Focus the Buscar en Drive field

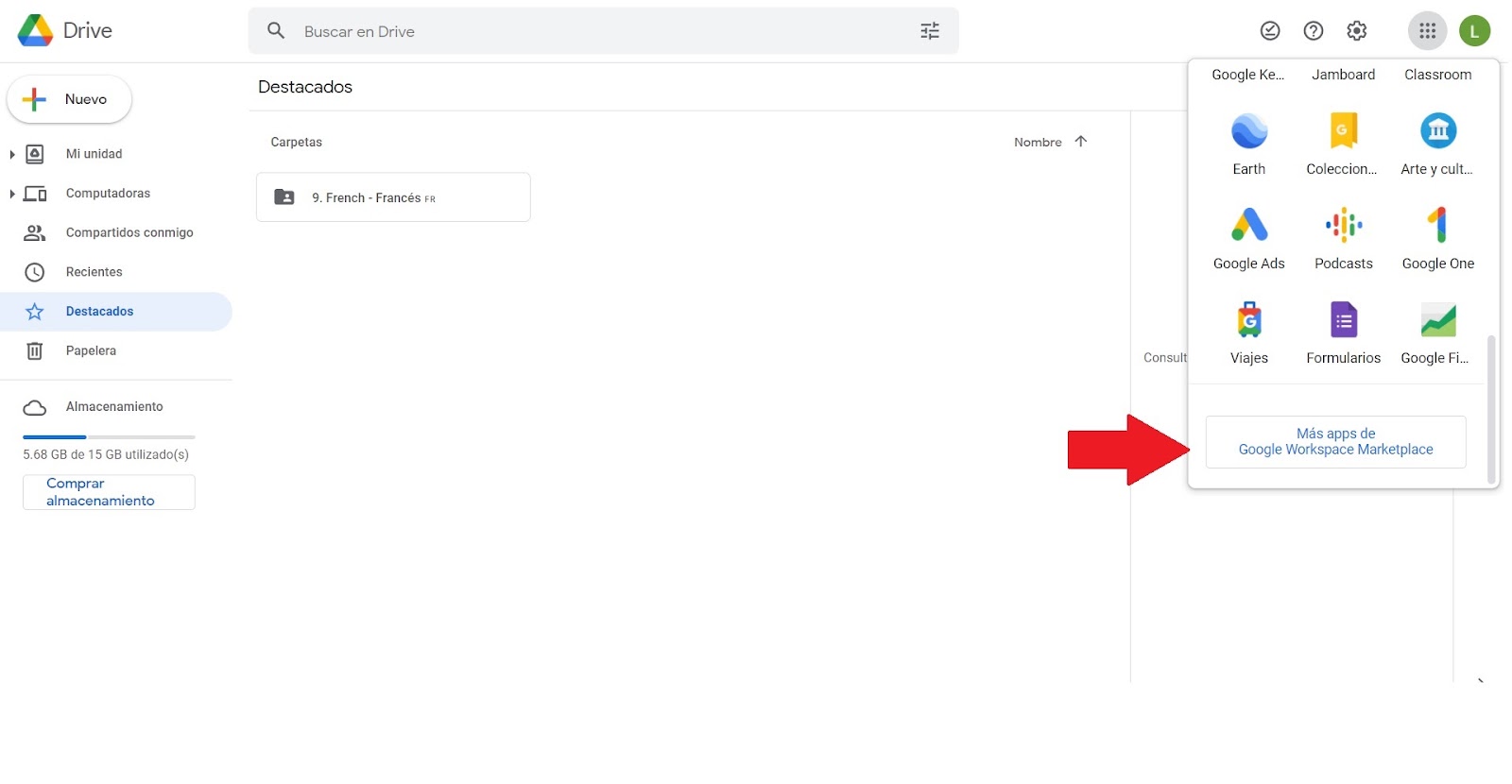603,31
